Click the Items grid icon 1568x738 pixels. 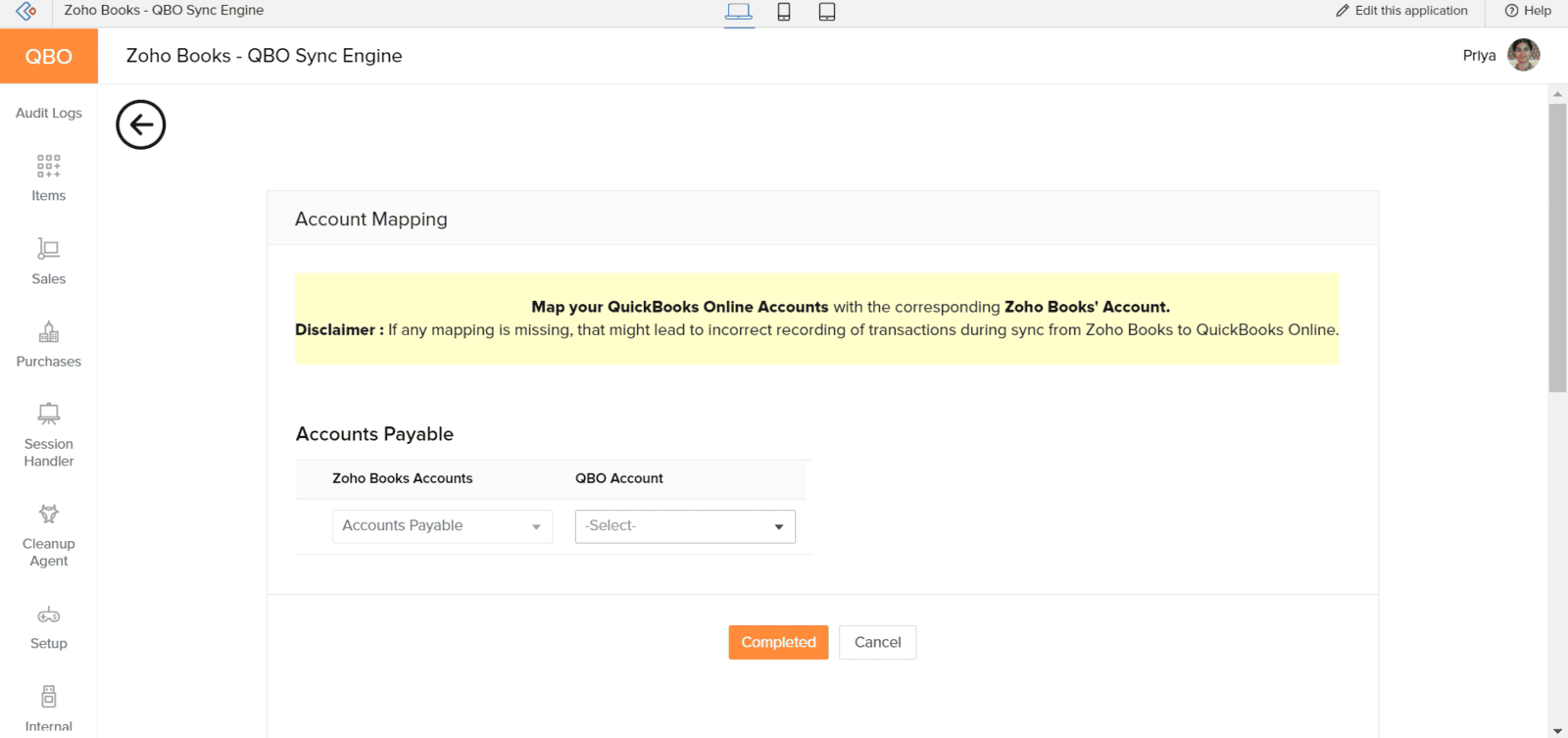pyautogui.click(x=49, y=165)
